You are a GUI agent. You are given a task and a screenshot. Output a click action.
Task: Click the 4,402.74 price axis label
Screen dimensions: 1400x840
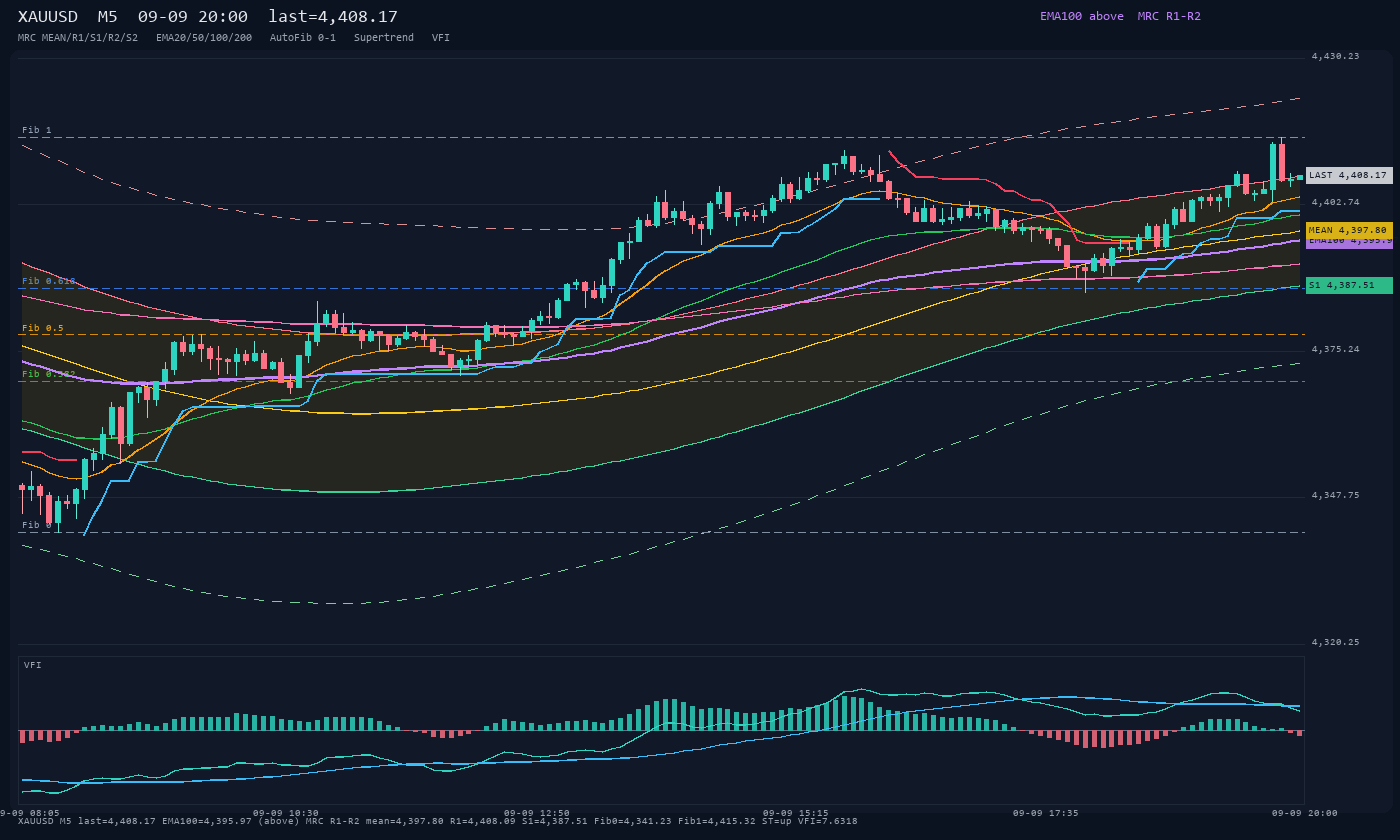[1336, 202]
